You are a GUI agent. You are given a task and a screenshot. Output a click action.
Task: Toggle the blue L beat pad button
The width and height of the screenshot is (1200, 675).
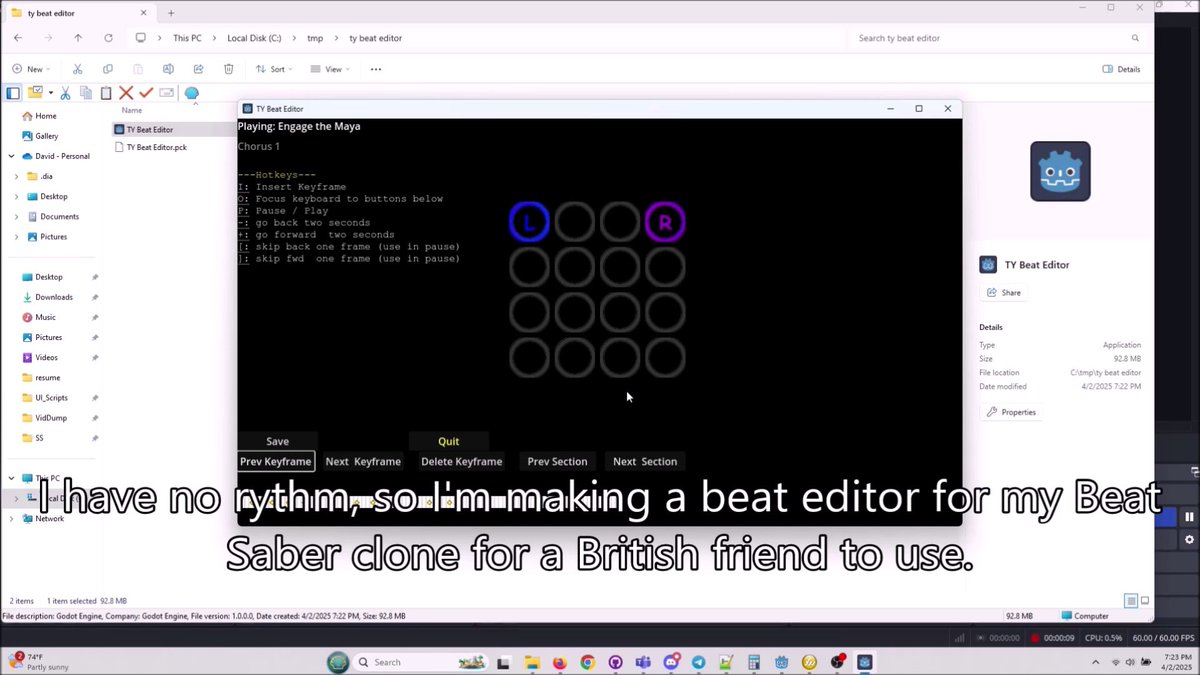[529, 221]
